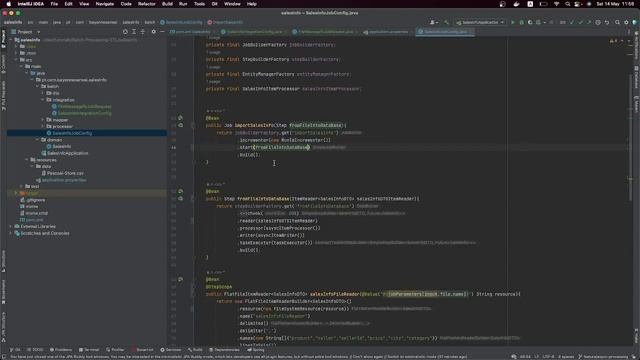Open the TODO tool window
This screenshot has height=360, width=640.
tap(35, 350)
